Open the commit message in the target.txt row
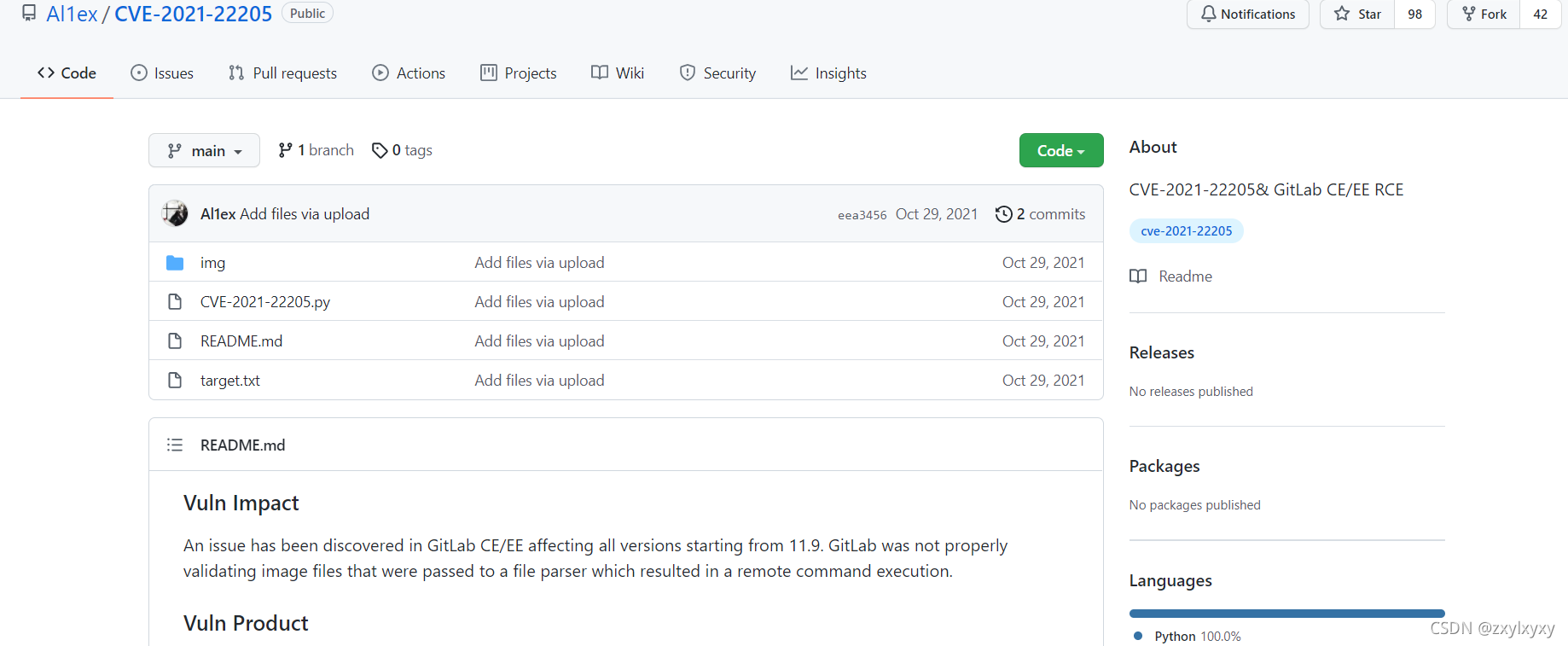 click(539, 381)
